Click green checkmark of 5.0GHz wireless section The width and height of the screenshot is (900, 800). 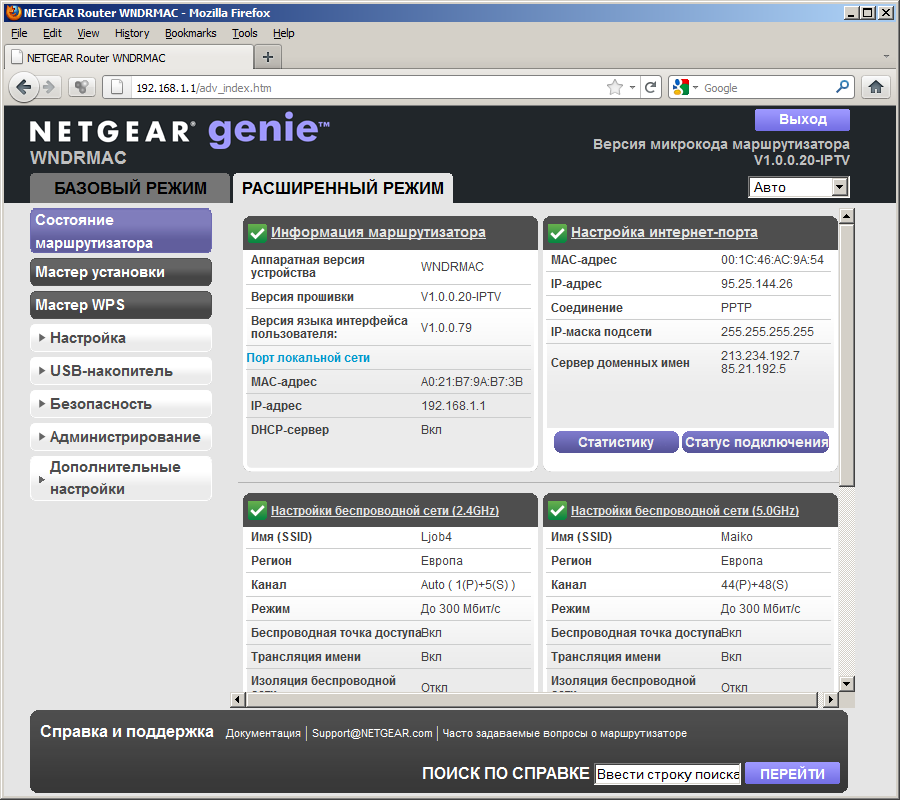(x=557, y=510)
